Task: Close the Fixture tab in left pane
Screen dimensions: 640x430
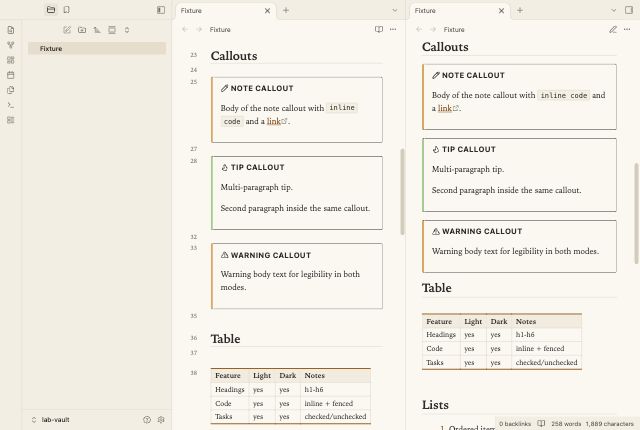Action: (x=267, y=11)
